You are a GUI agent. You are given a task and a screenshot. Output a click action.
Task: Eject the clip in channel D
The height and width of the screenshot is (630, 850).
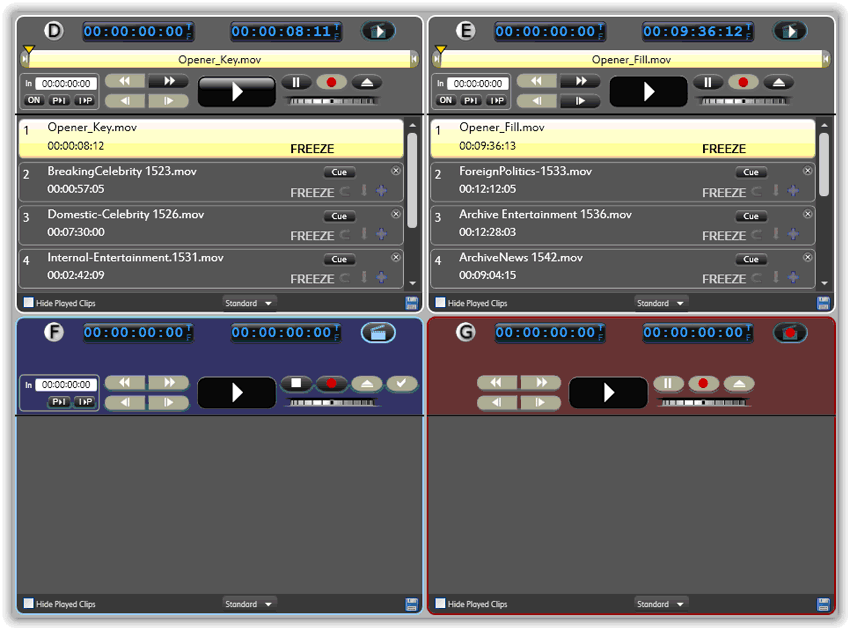click(366, 82)
